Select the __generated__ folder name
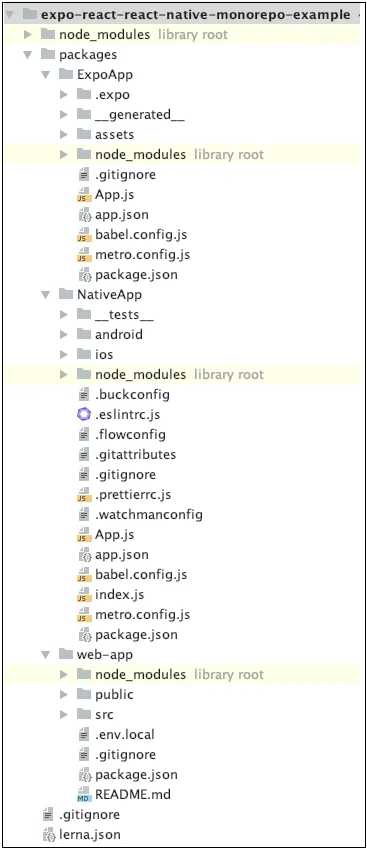Image resolution: width=367 pixels, height=848 pixels. click(141, 115)
